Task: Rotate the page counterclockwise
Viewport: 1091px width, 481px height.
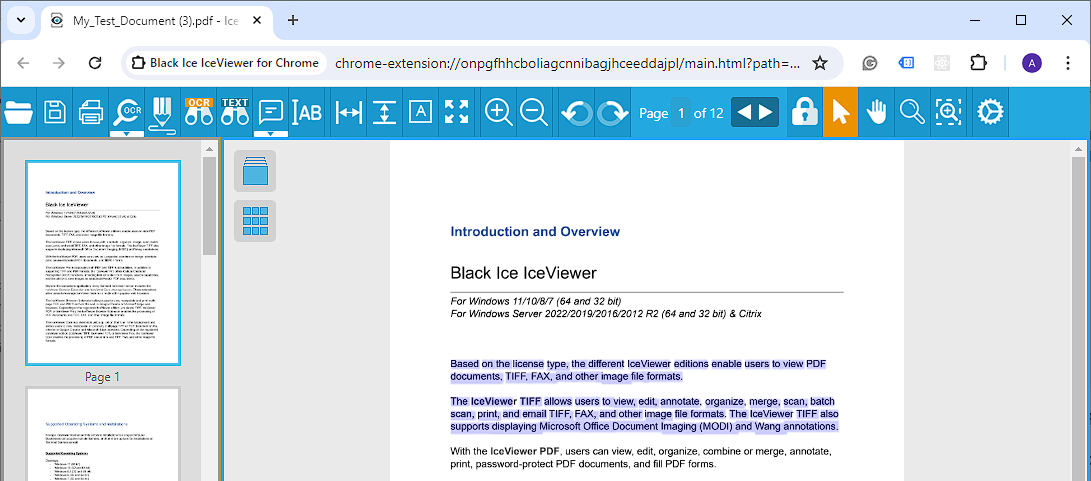Action: click(577, 112)
